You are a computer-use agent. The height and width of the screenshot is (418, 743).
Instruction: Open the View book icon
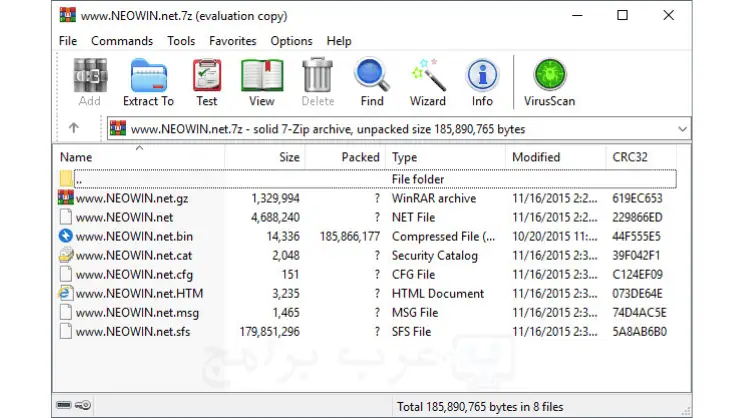click(262, 75)
